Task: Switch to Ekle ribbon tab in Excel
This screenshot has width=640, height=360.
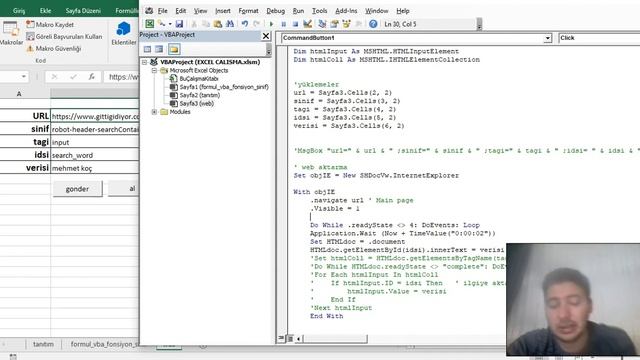Action: click(x=45, y=11)
